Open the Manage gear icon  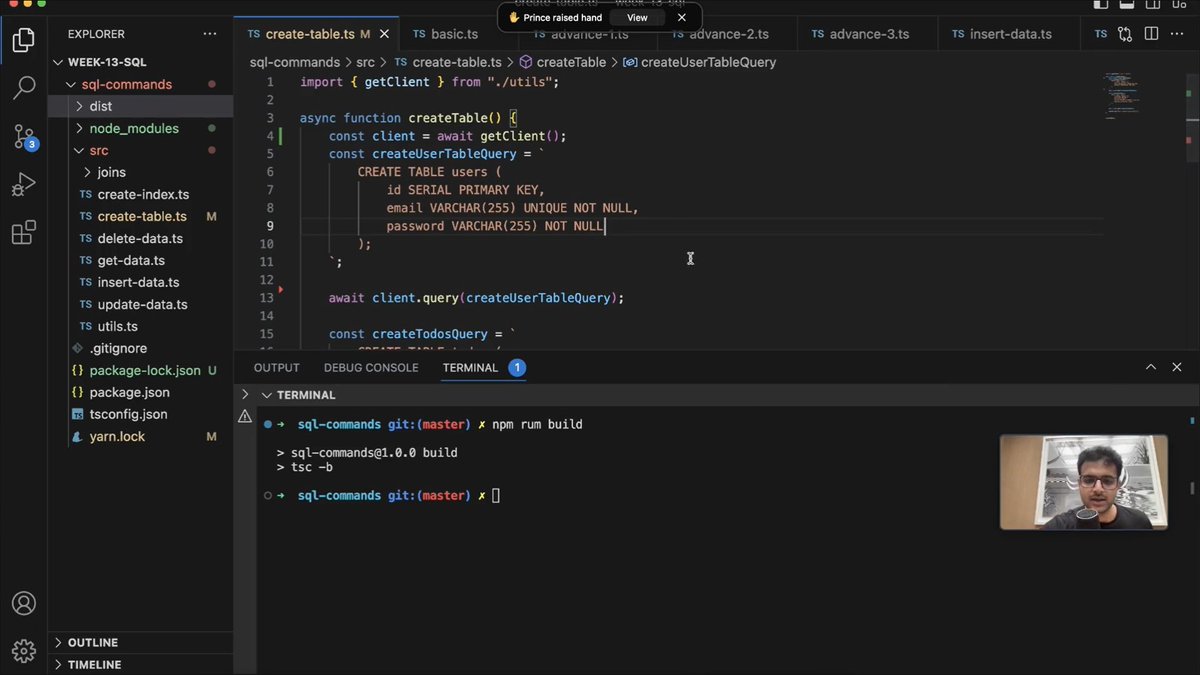coord(23,651)
